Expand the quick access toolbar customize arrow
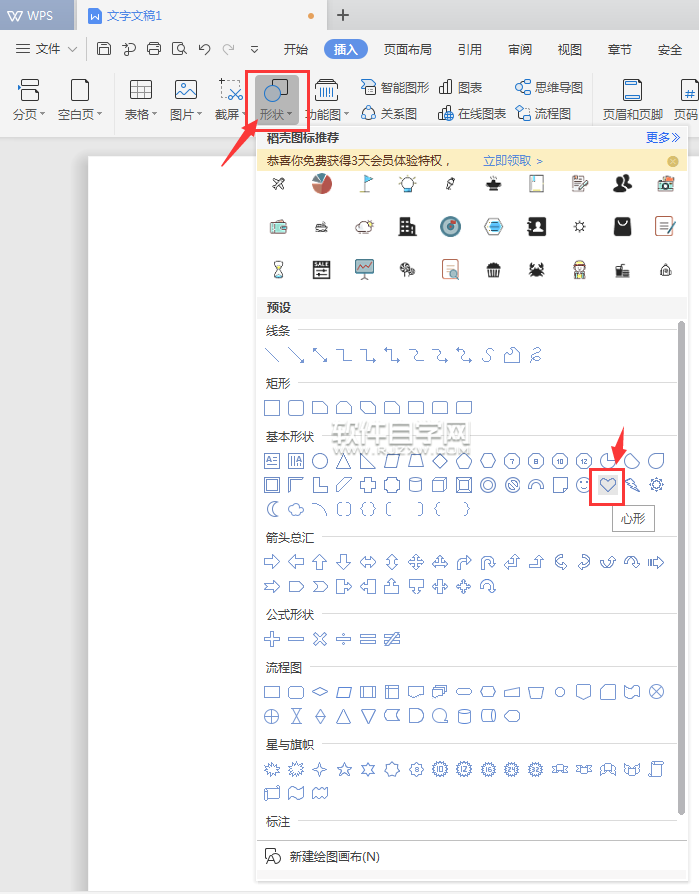The width and height of the screenshot is (699, 894). click(254, 50)
